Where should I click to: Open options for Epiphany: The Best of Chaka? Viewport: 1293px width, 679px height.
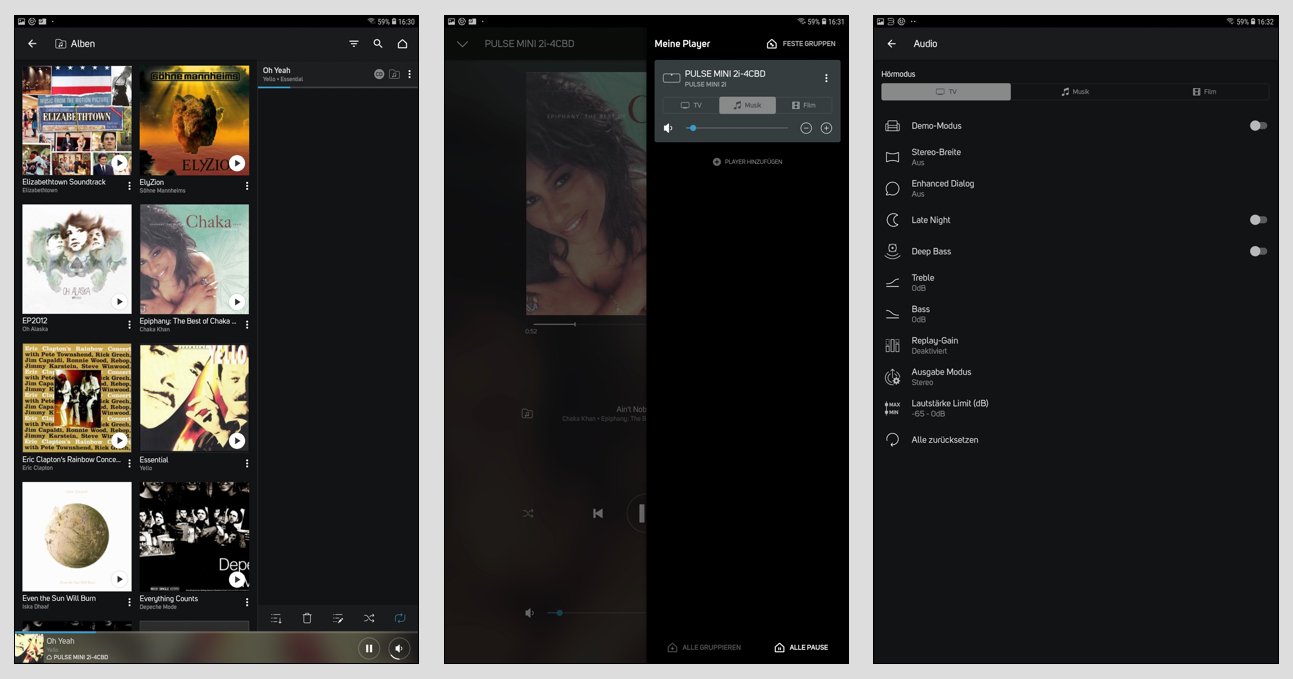point(247,325)
